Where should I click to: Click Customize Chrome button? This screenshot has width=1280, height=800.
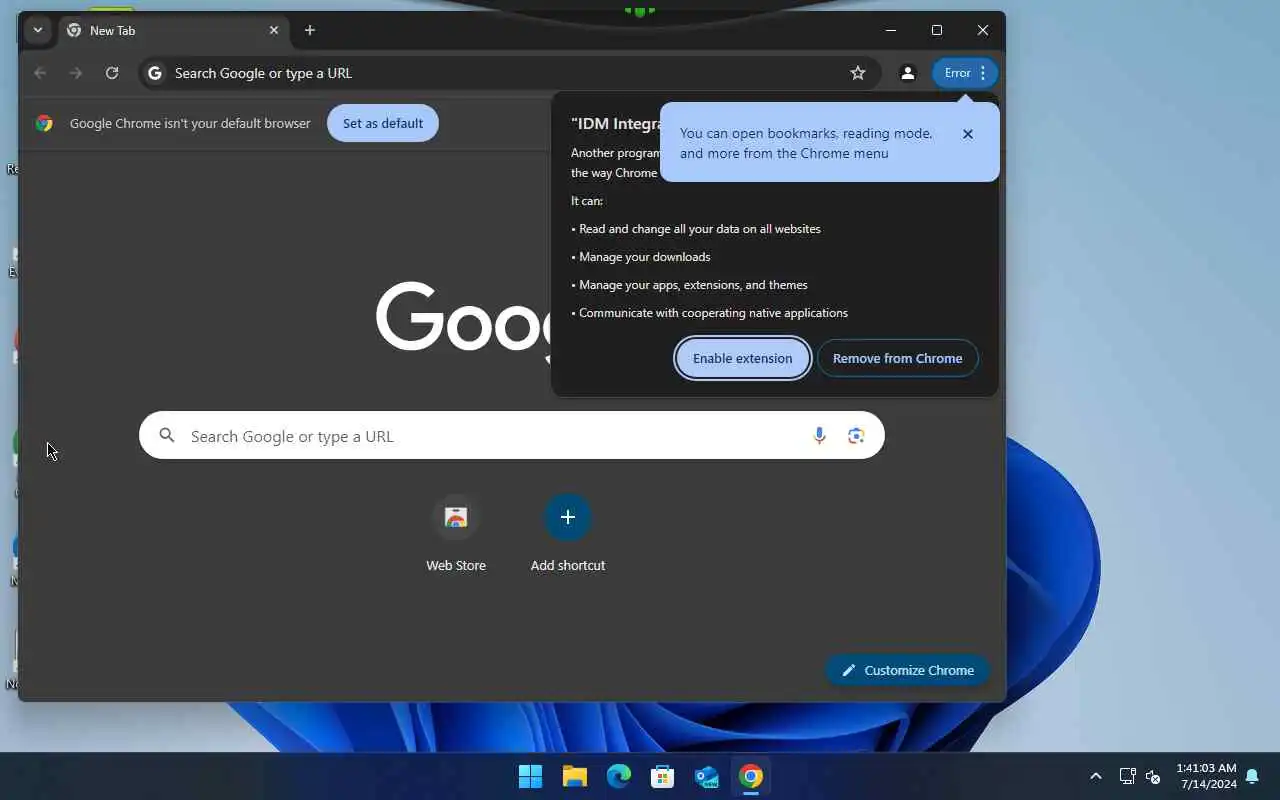coord(908,670)
